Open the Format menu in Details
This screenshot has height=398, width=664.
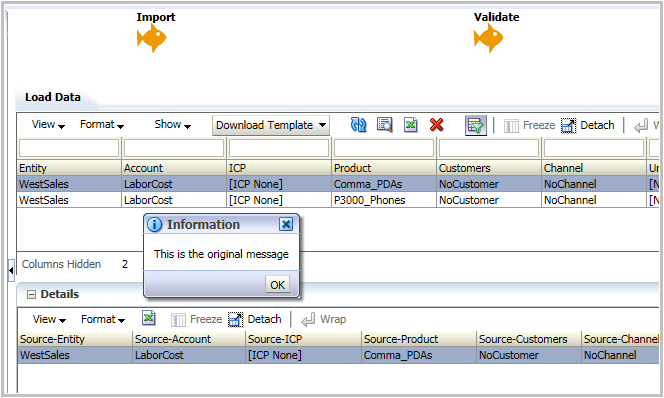tap(103, 319)
